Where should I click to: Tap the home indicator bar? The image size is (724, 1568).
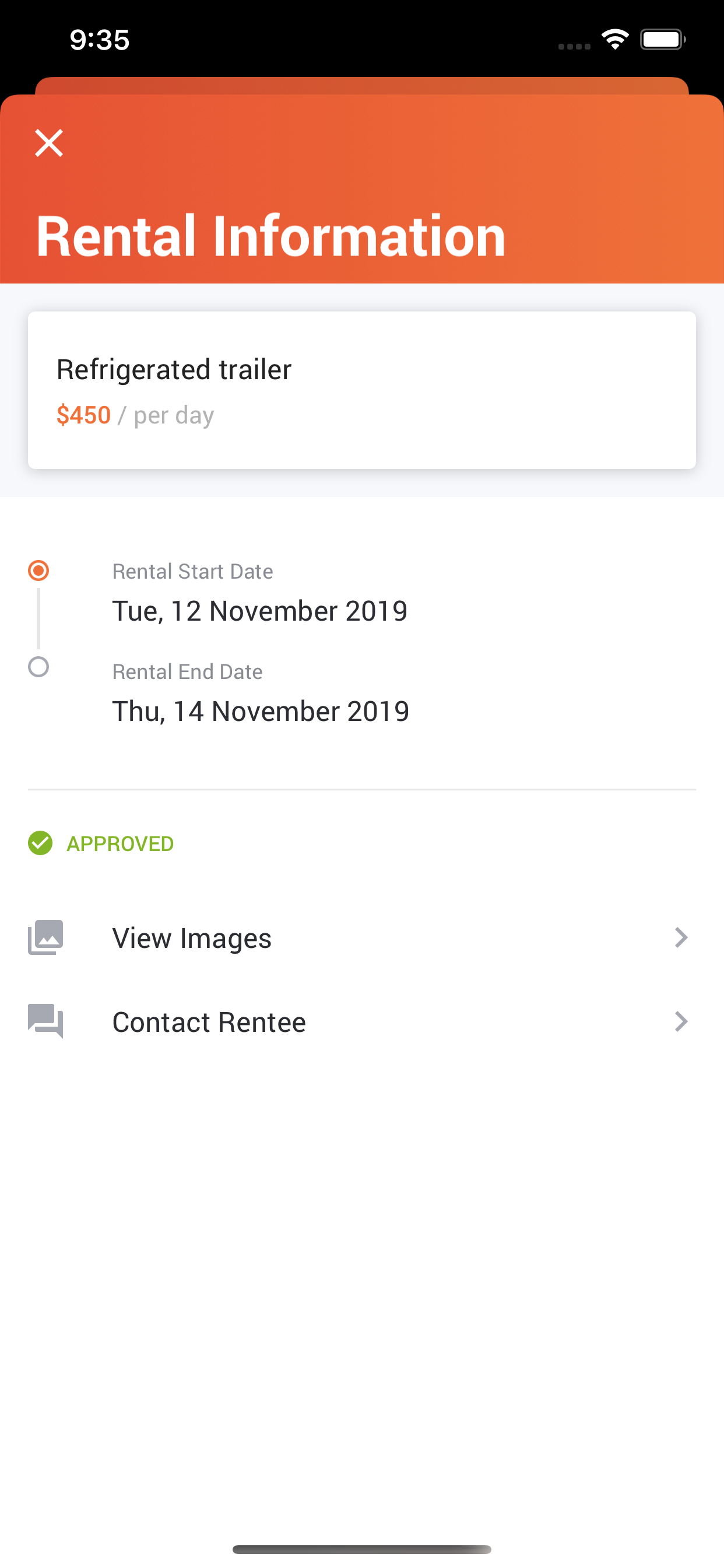click(x=361, y=1549)
